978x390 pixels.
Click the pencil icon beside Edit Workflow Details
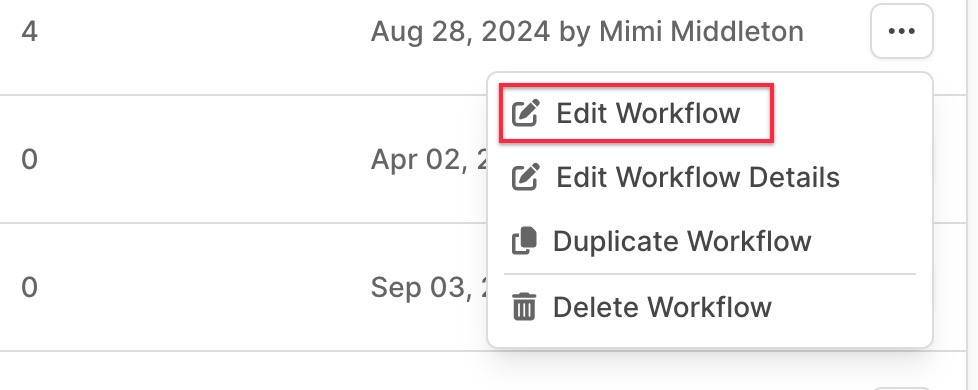(x=525, y=177)
